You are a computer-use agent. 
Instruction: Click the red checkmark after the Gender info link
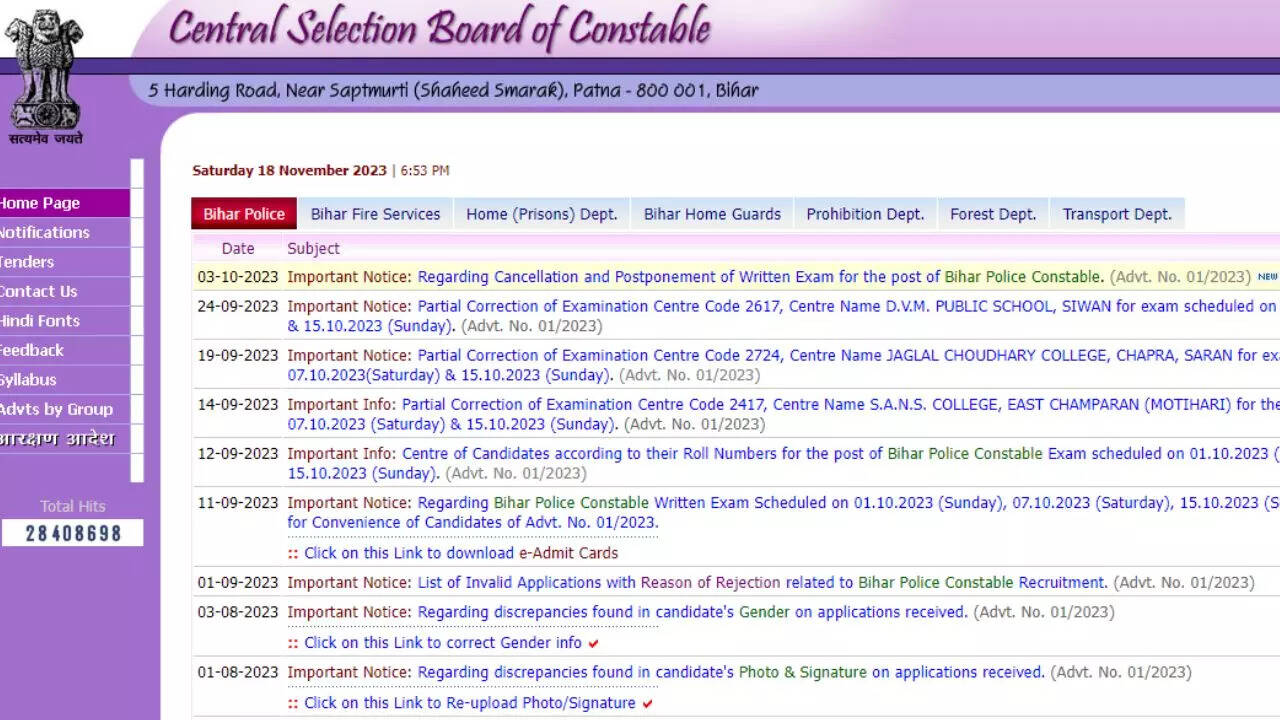(x=594, y=643)
